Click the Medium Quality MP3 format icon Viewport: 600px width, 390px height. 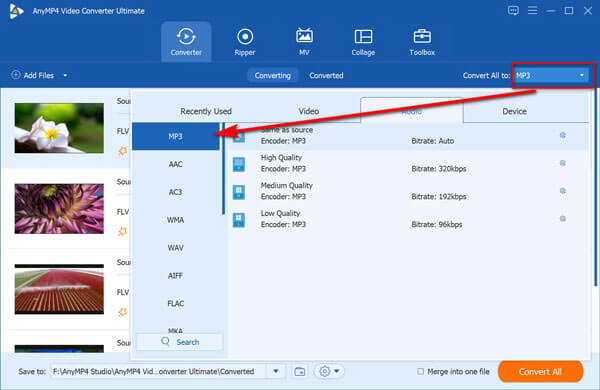pyautogui.click(x=239, y=192)
